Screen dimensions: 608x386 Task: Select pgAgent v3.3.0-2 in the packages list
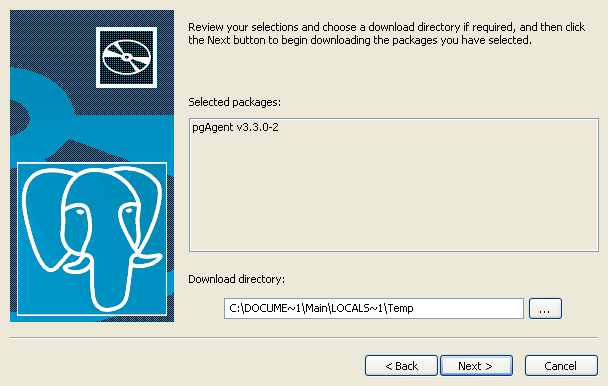235,127
